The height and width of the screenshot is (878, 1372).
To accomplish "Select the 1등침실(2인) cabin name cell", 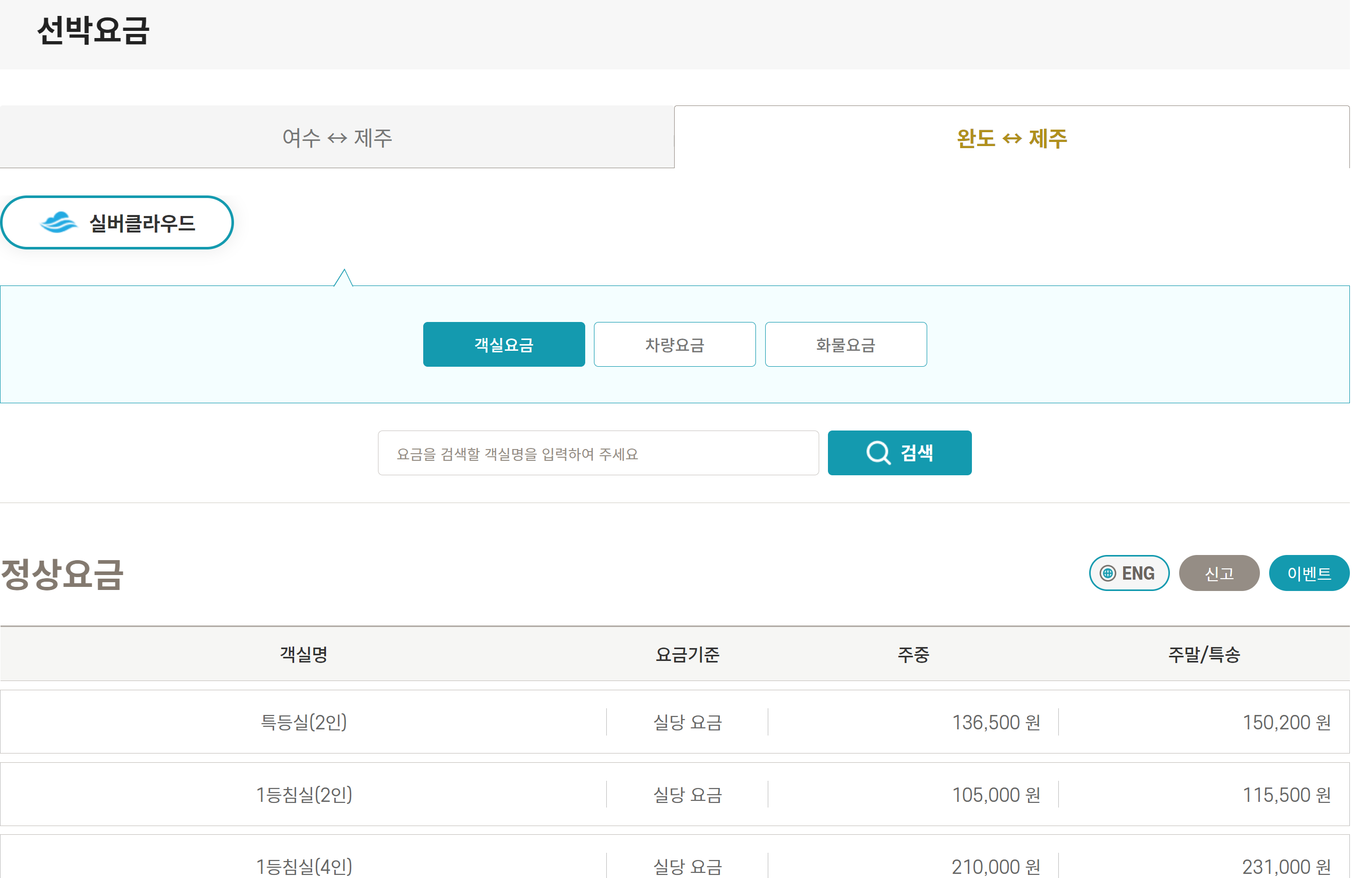I will tap(304, 794).
